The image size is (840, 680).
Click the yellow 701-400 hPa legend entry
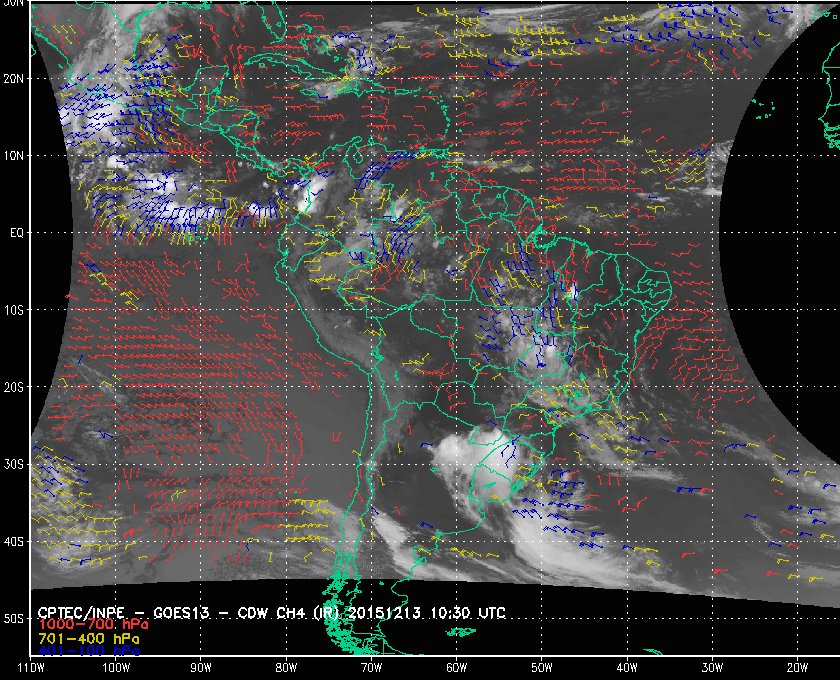(88, 639)
